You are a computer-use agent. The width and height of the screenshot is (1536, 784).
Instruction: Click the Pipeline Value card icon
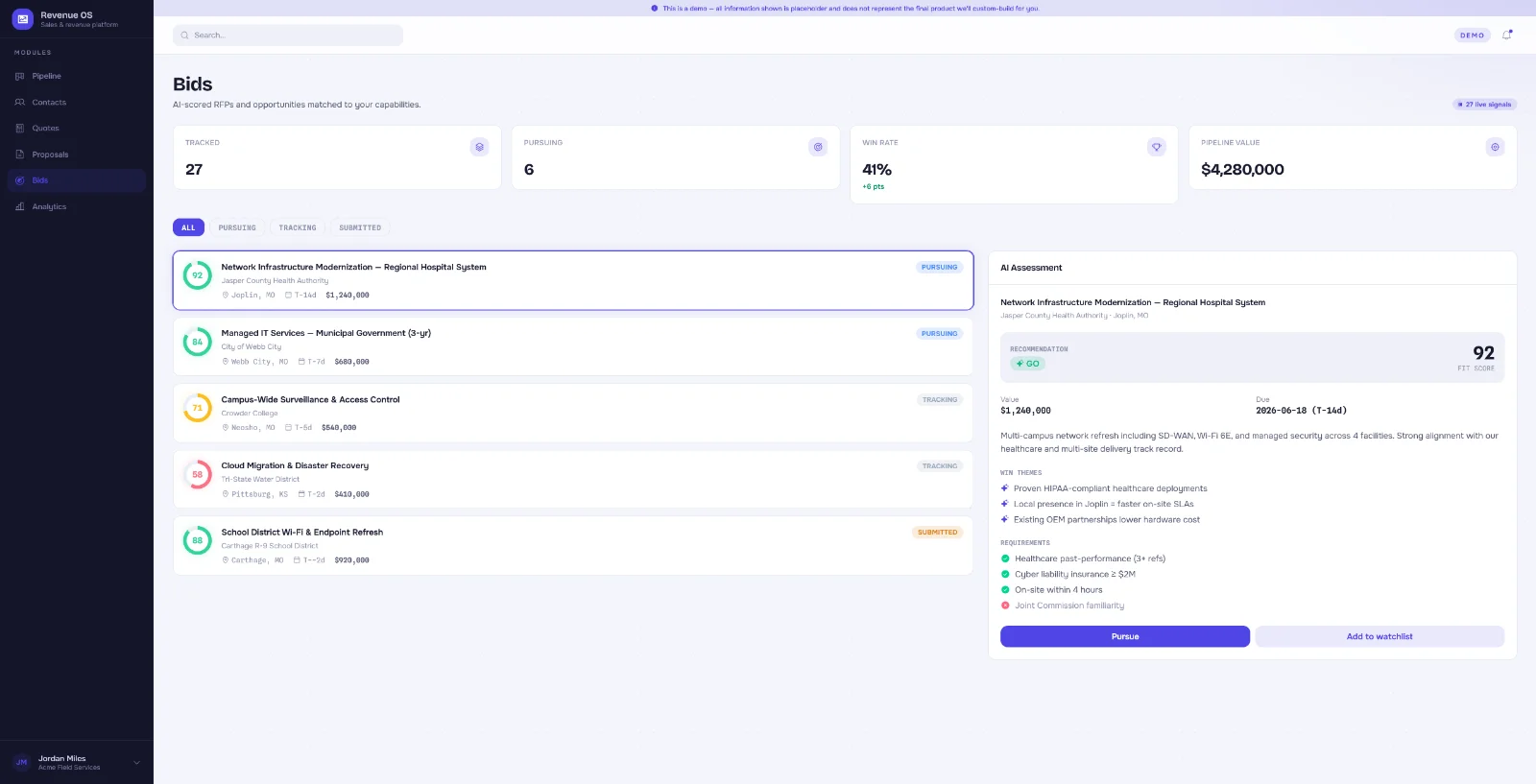tap(1495, 147)
